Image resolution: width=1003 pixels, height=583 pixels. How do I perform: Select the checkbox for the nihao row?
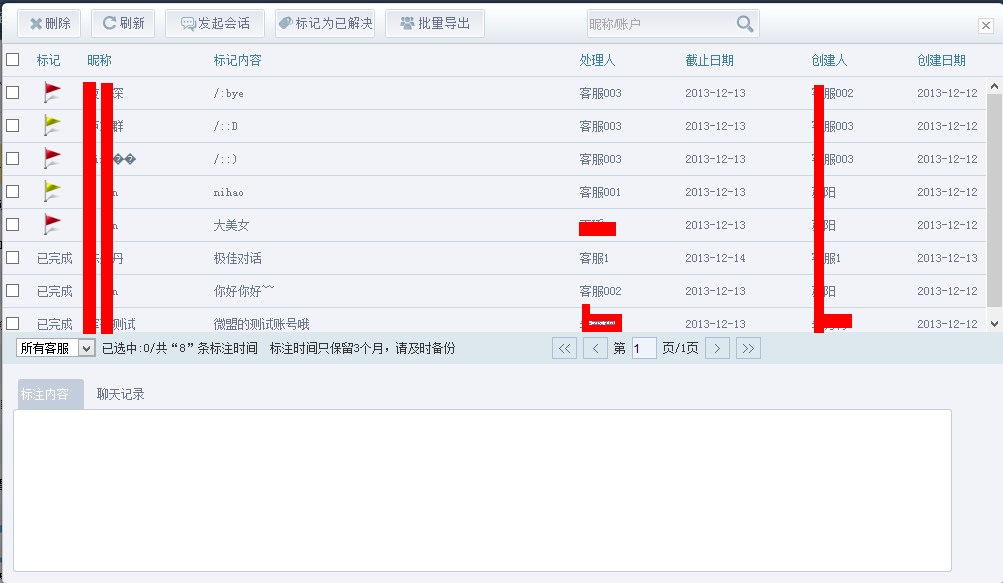13,192
